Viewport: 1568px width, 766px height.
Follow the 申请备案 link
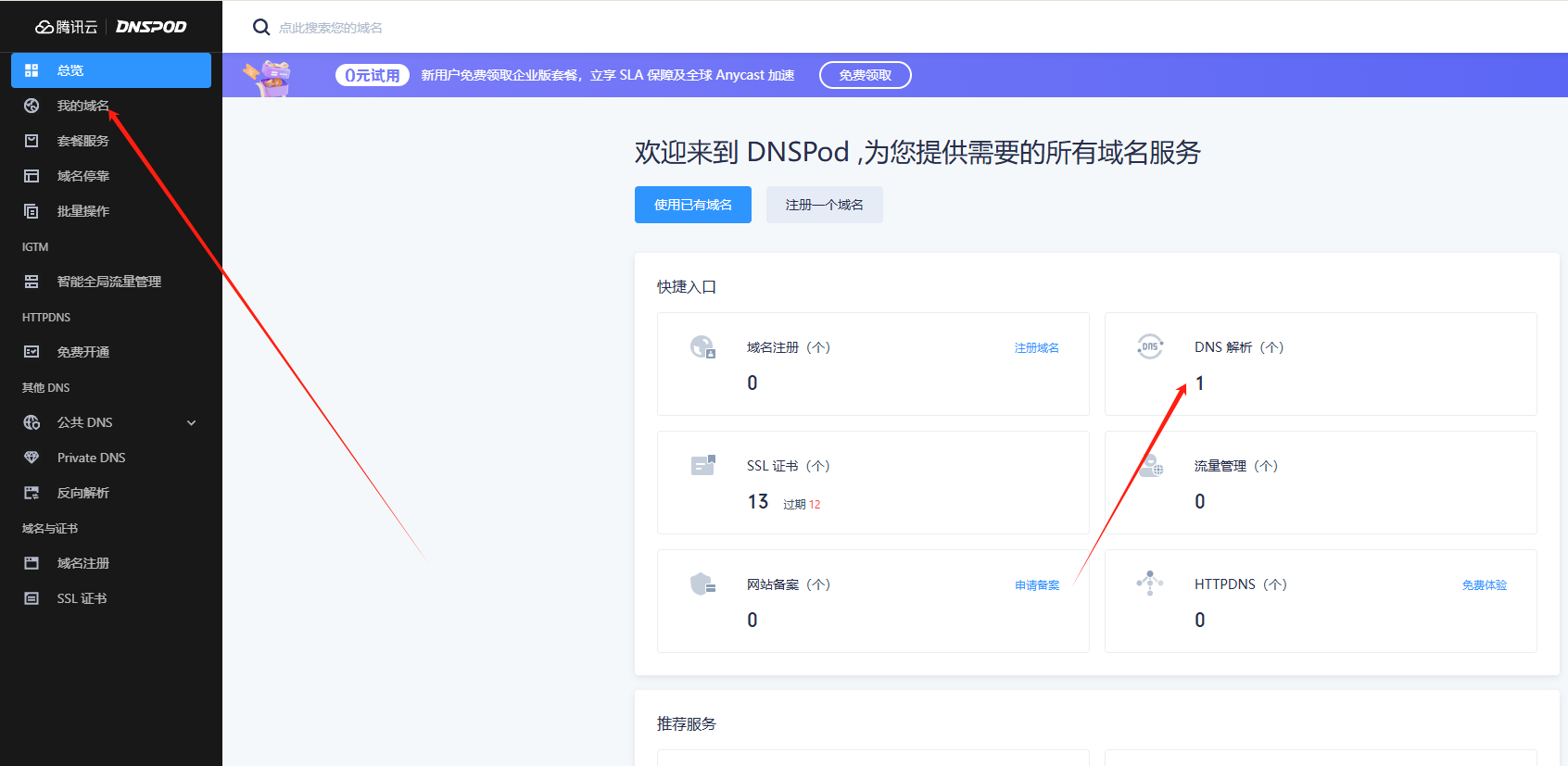coord(1037,584)
